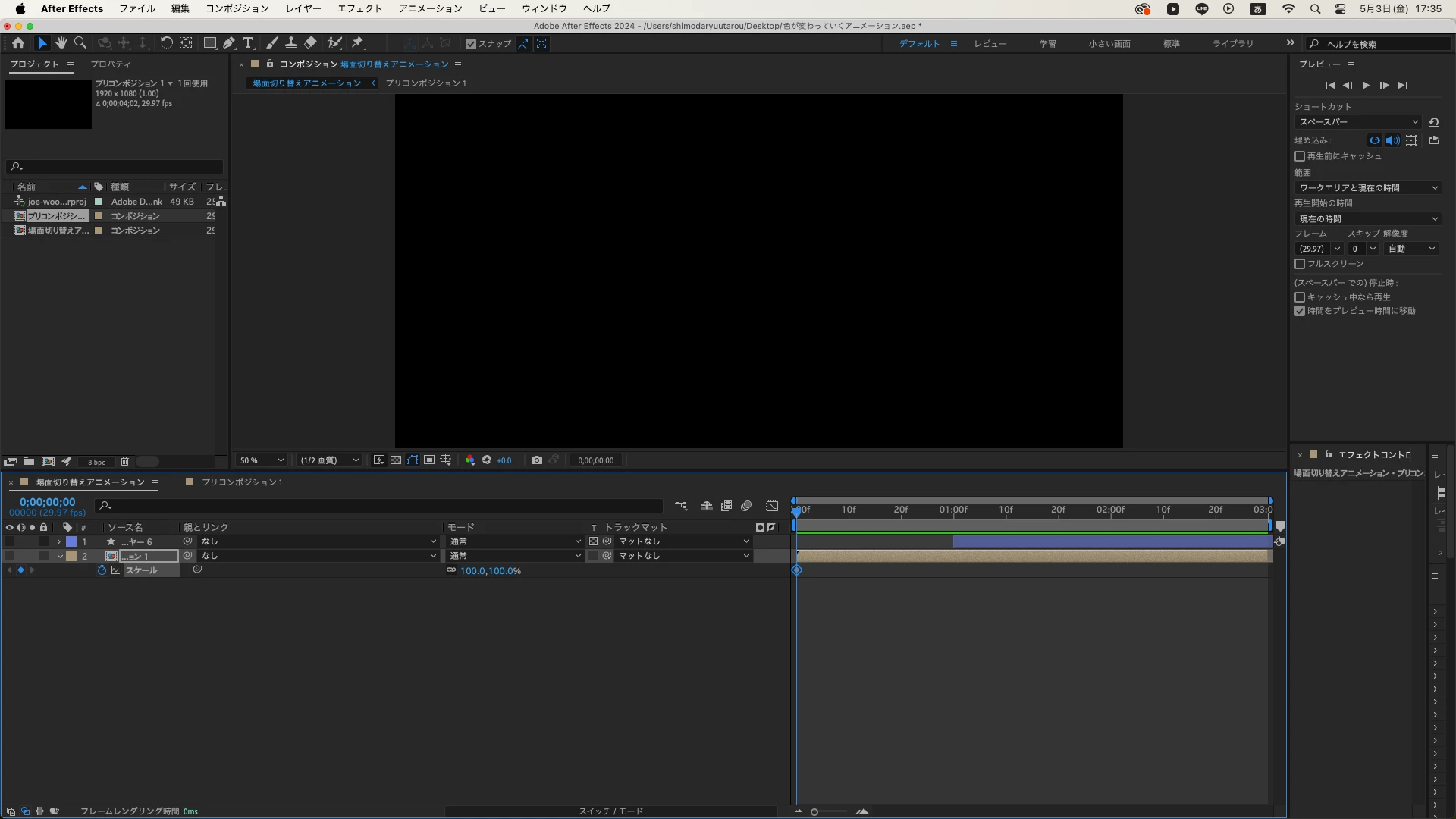
Task: Open the Graph Editor in timeline
Action: click(x=772, y=506)
